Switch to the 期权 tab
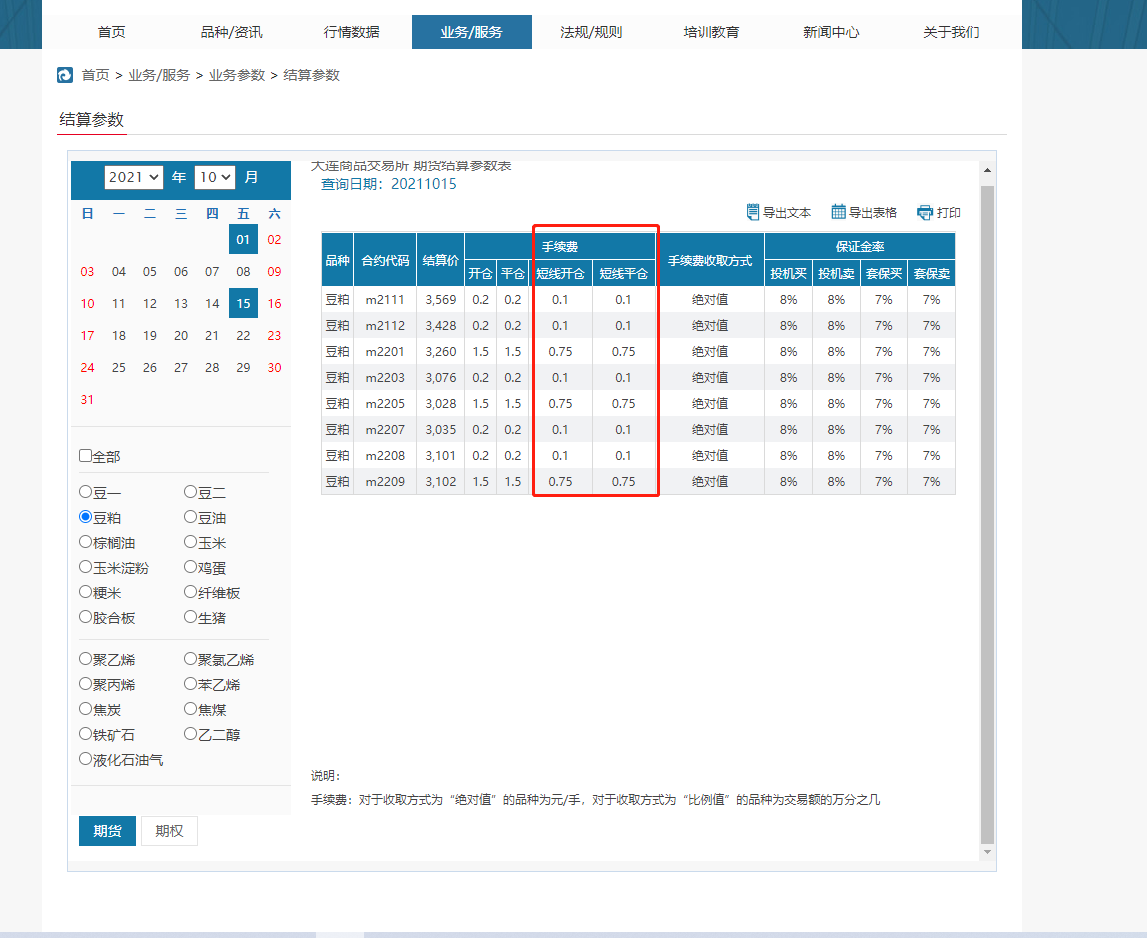 click(169, 831)
